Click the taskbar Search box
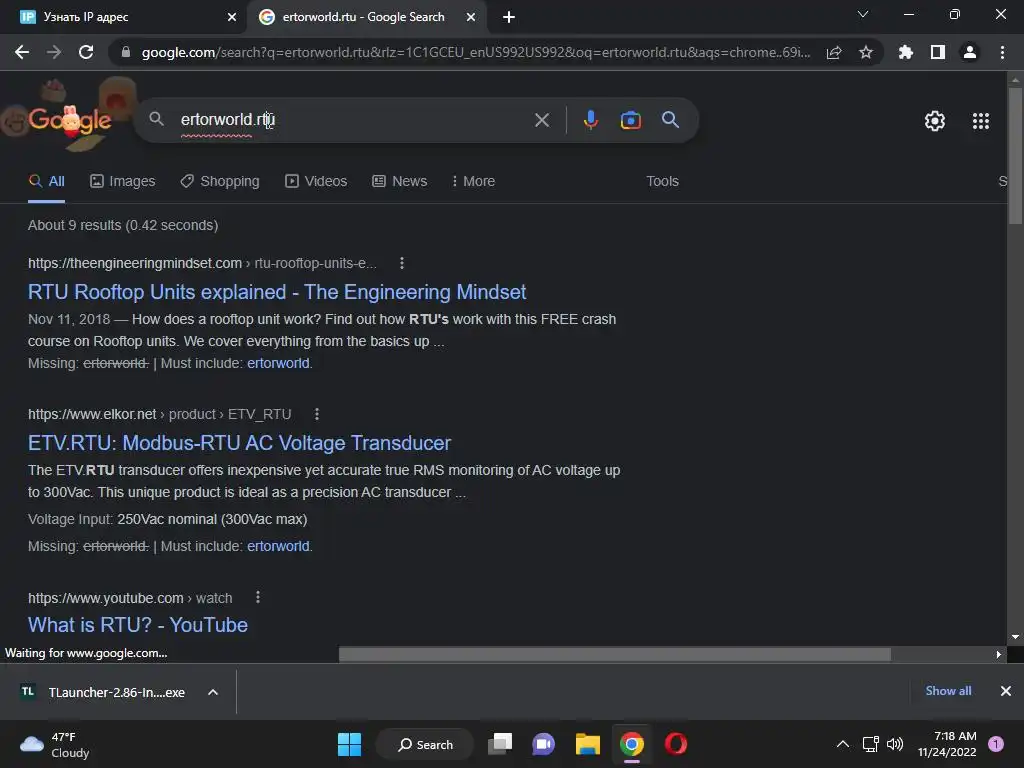This screenshot has width=1024, height=768. pos(425,744)
